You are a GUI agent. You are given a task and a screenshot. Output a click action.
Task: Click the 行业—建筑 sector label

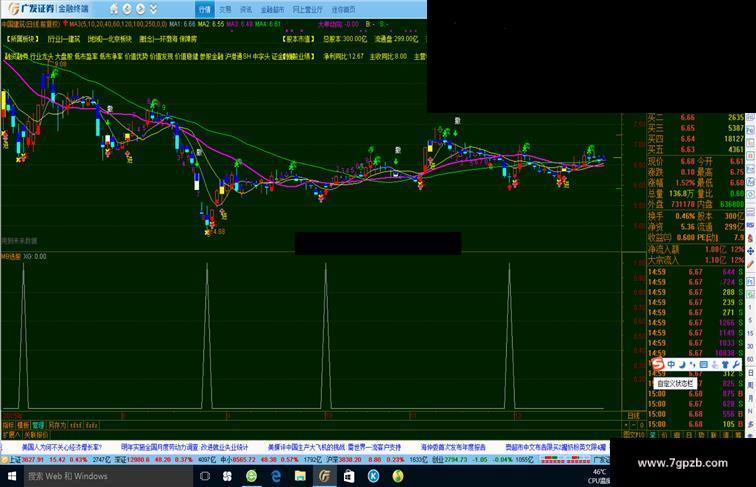64,39
